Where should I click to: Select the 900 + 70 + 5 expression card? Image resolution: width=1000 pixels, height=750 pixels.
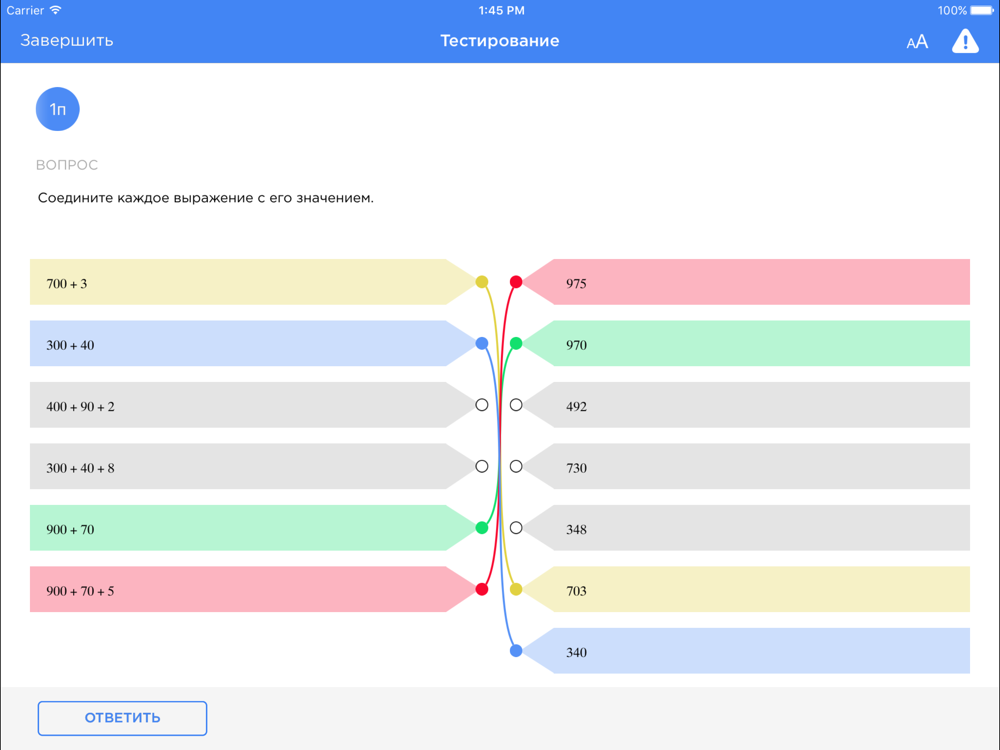coord(253,589)
